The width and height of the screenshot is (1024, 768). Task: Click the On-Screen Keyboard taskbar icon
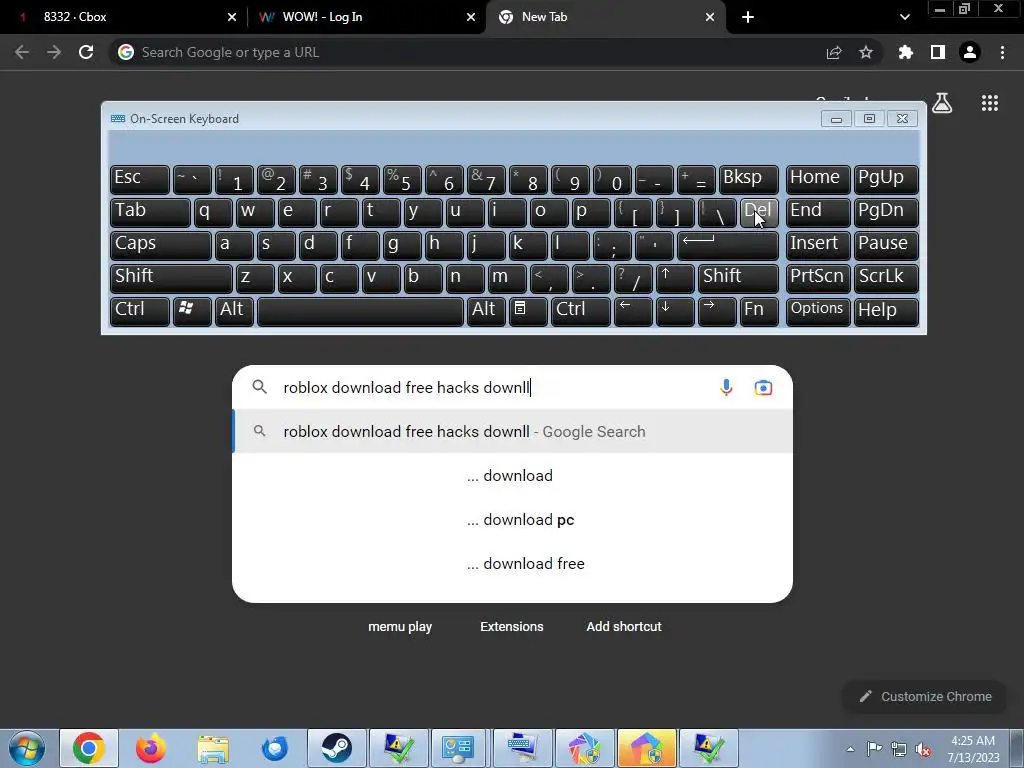coord(522,748)
